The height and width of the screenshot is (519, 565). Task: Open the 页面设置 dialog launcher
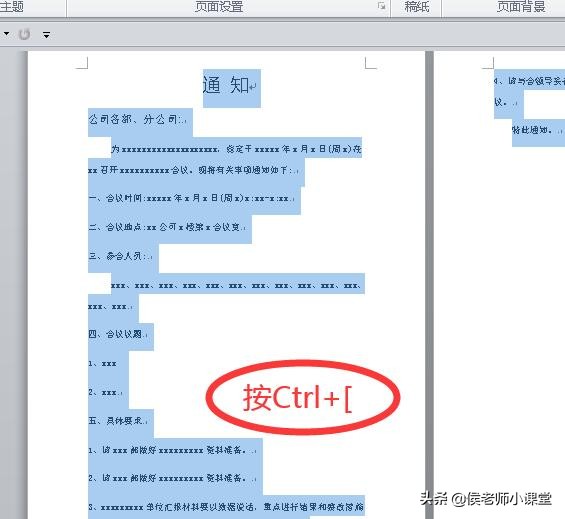pyautogui.click(x=382, y=5)
